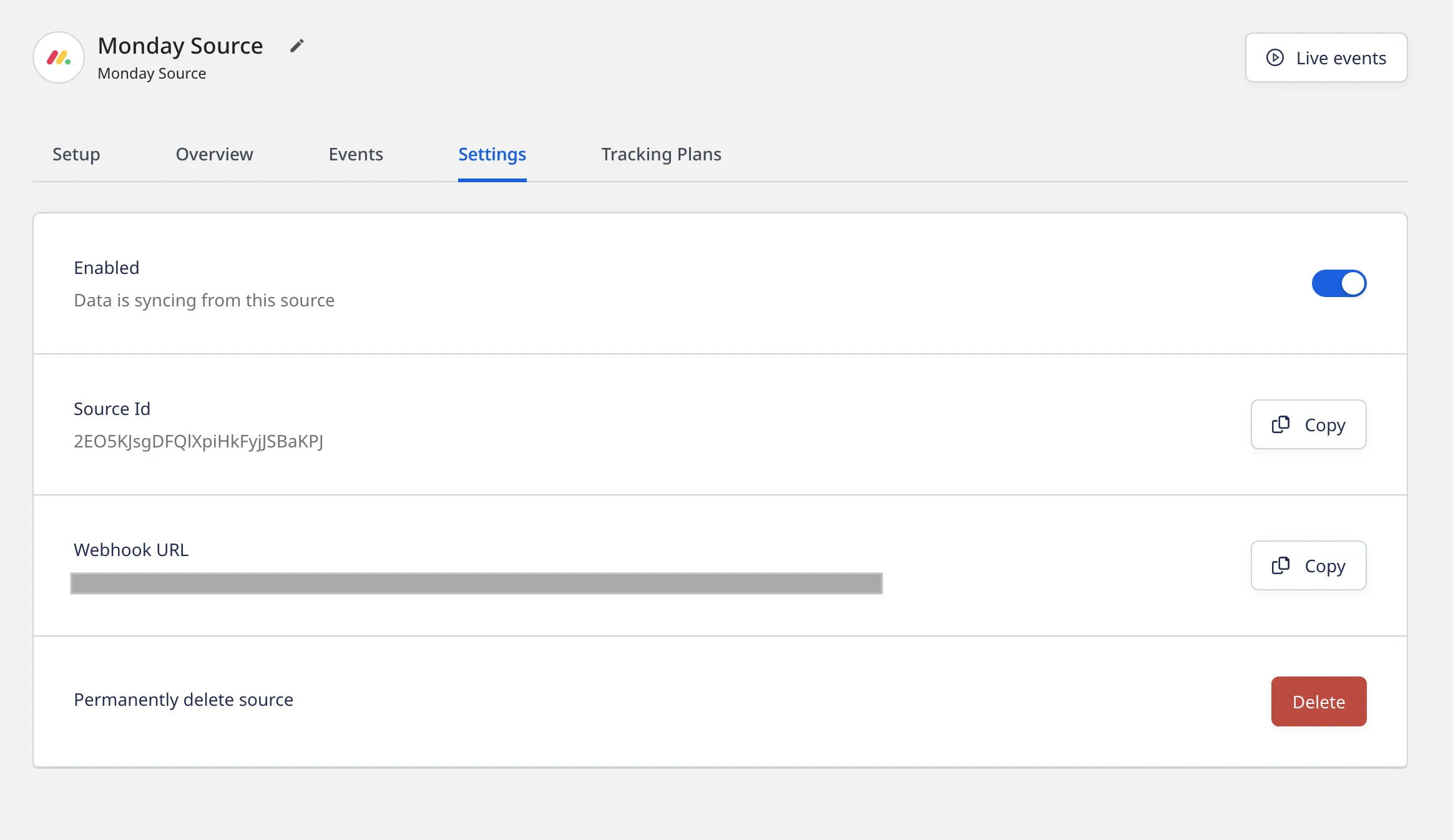
Task: Enable or disable data syncing toggle
Action: [x=1340, y=283]
